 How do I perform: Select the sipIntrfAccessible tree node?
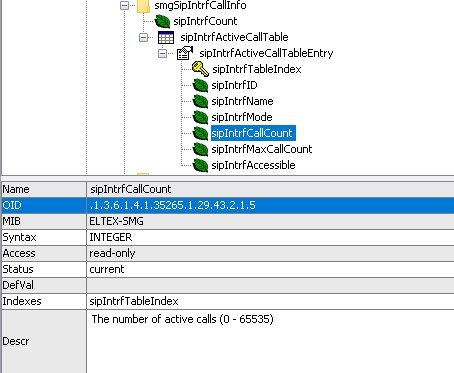click(x=253, y=165)
